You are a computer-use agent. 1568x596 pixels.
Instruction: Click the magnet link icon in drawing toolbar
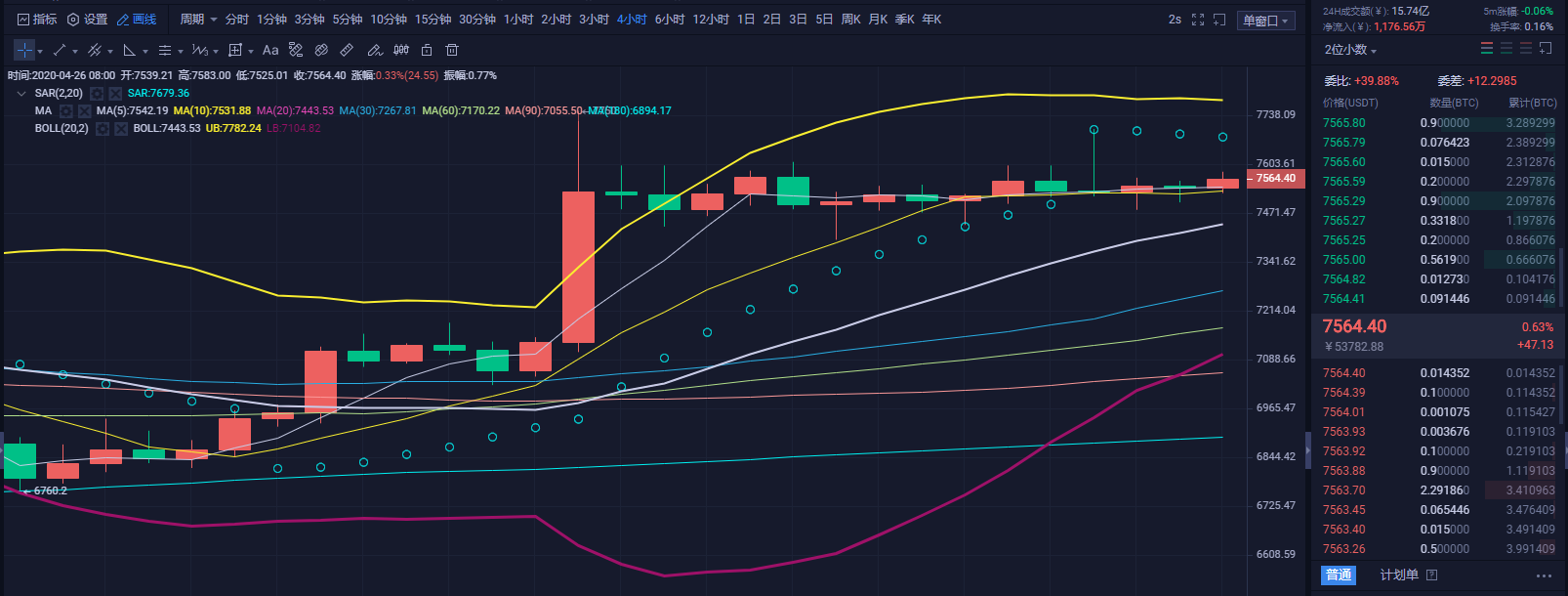coord(321,50)
